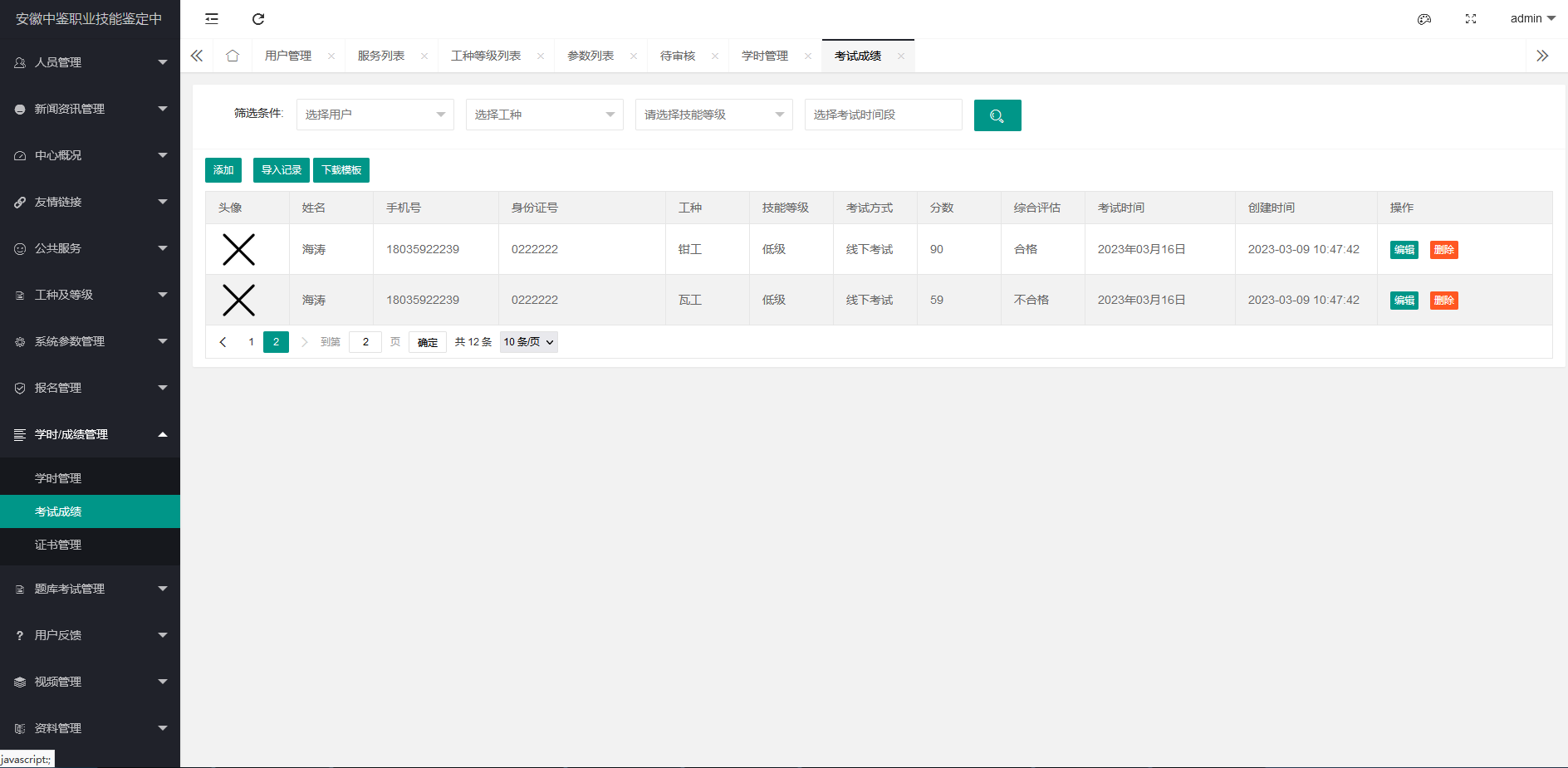This screenshot has height=768, width=1568.
Task: Expand the 人员管理 sidebar menu
Action: tap(90, 62)
